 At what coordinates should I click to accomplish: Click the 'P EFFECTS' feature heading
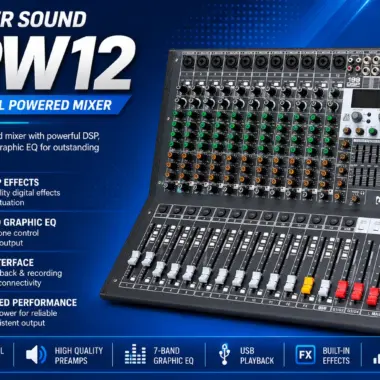pyautogui.click(x=20, y=183)
